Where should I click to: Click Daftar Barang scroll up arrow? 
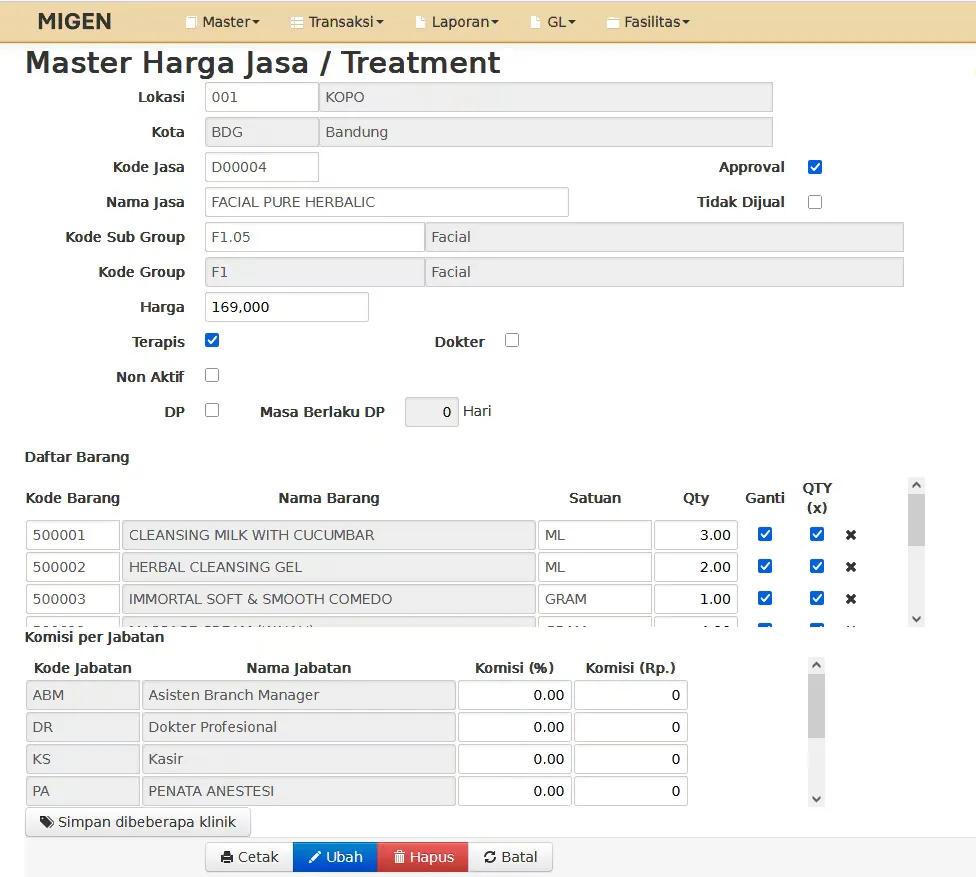pyautogui.click(x=916, y=485)
